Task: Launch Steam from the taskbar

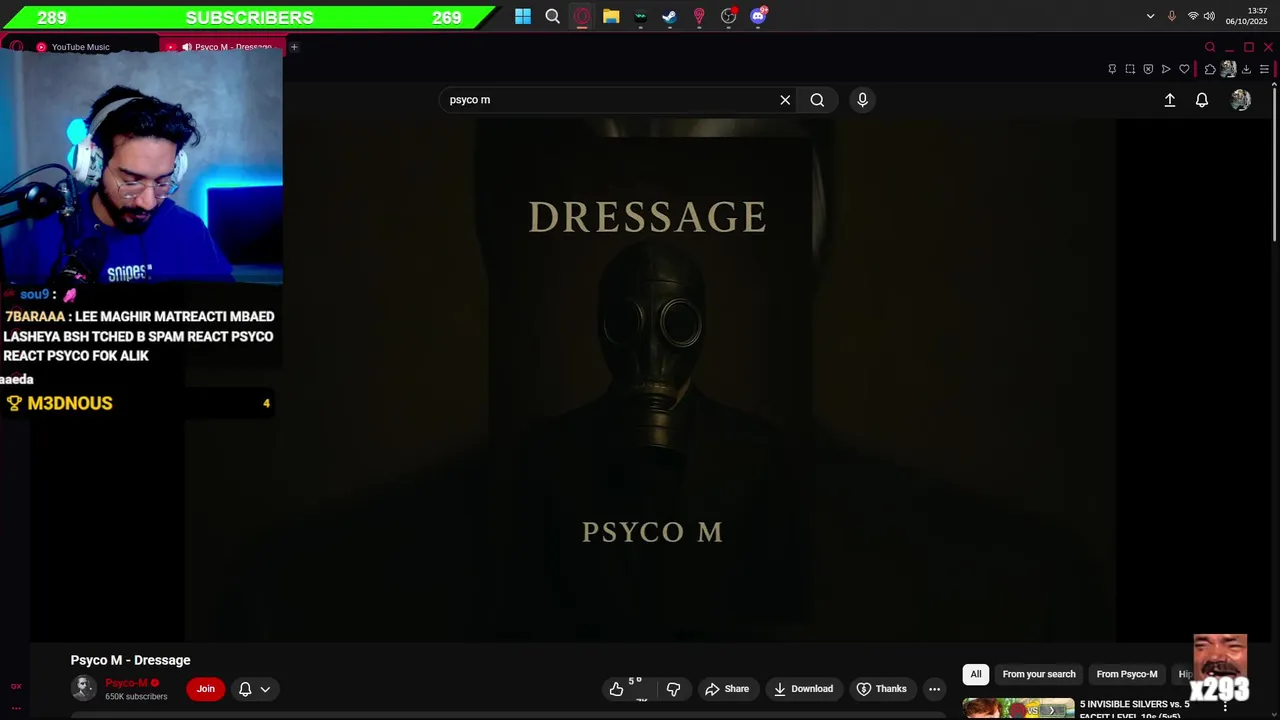Action: pos(670,16)
